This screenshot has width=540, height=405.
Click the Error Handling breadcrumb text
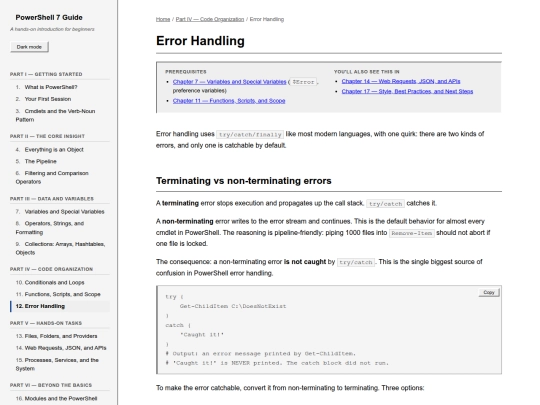coord(267,19)
